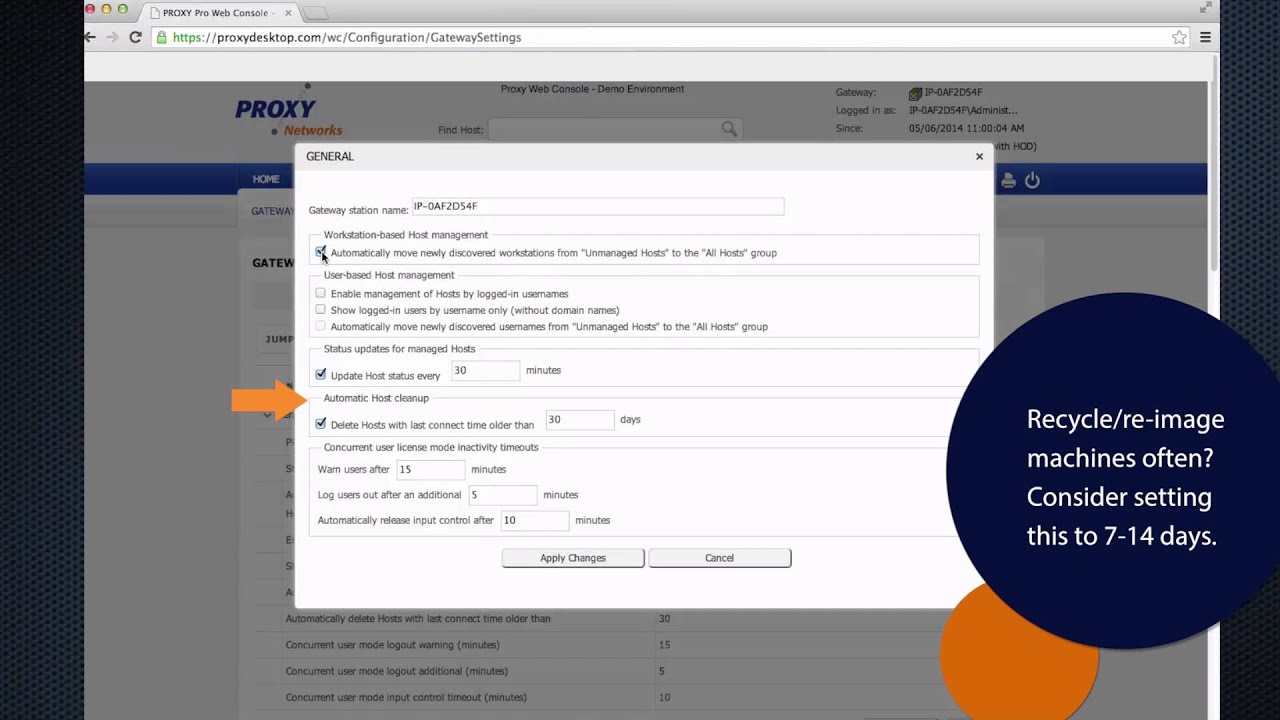Screen dimensions: 1280x720
Task: Click the Delete Hosts days field
Action: [x=580, y=420]
